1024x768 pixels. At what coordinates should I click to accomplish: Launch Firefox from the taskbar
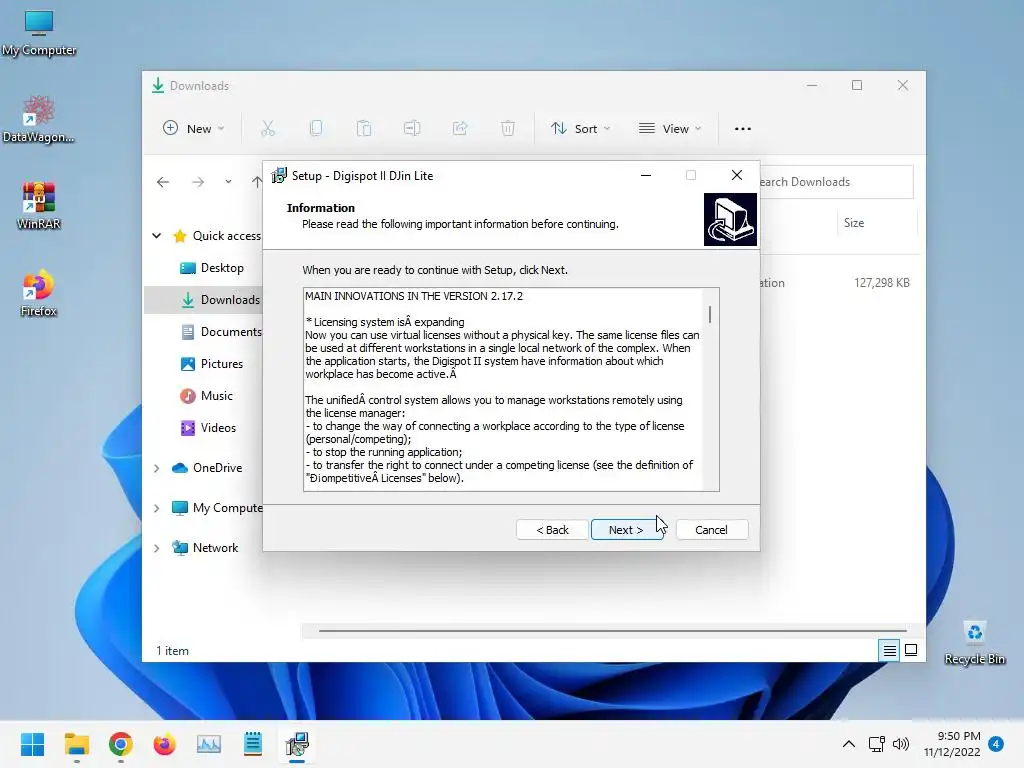click(x=165, y=744)
